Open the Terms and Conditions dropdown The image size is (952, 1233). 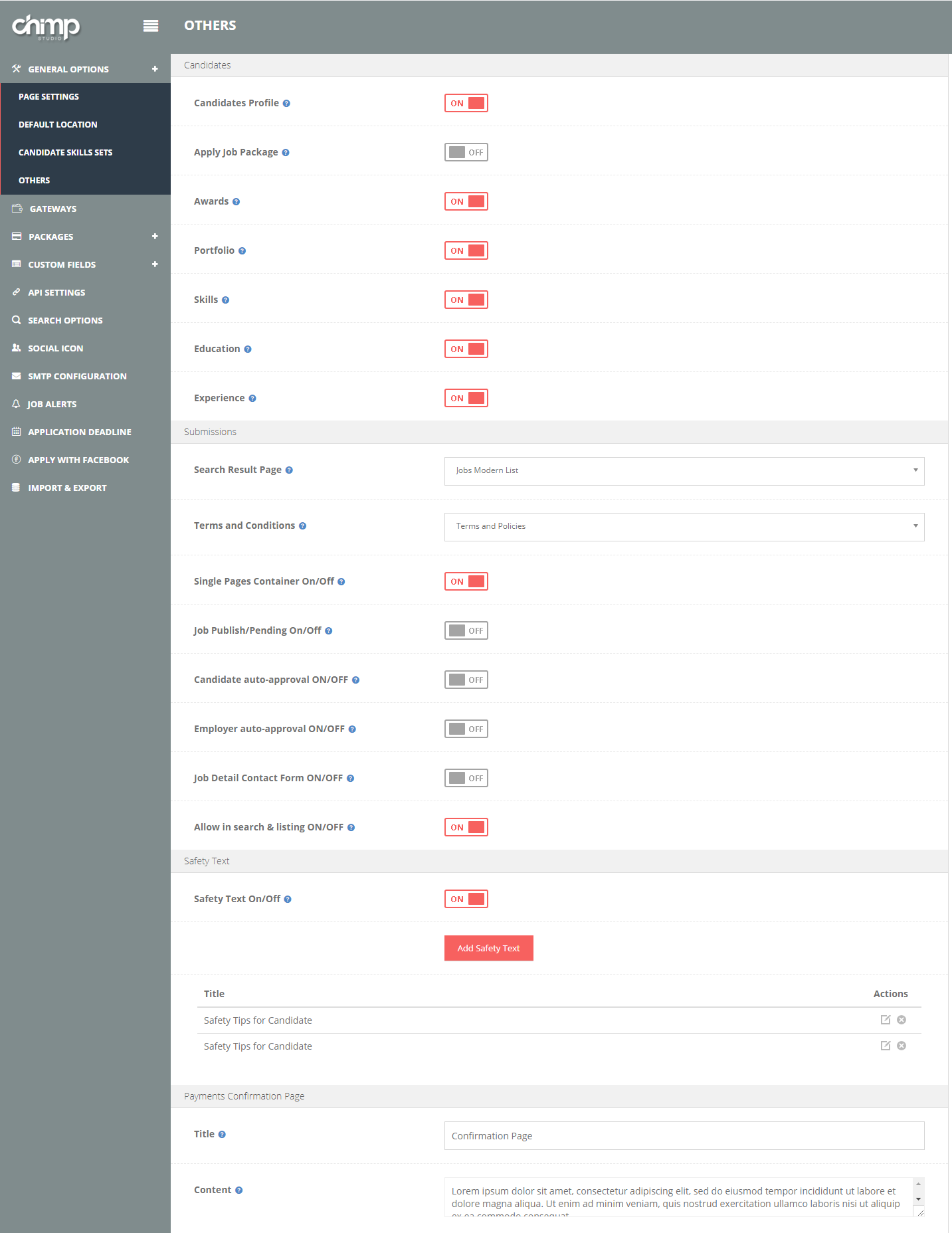coord(684,527)
